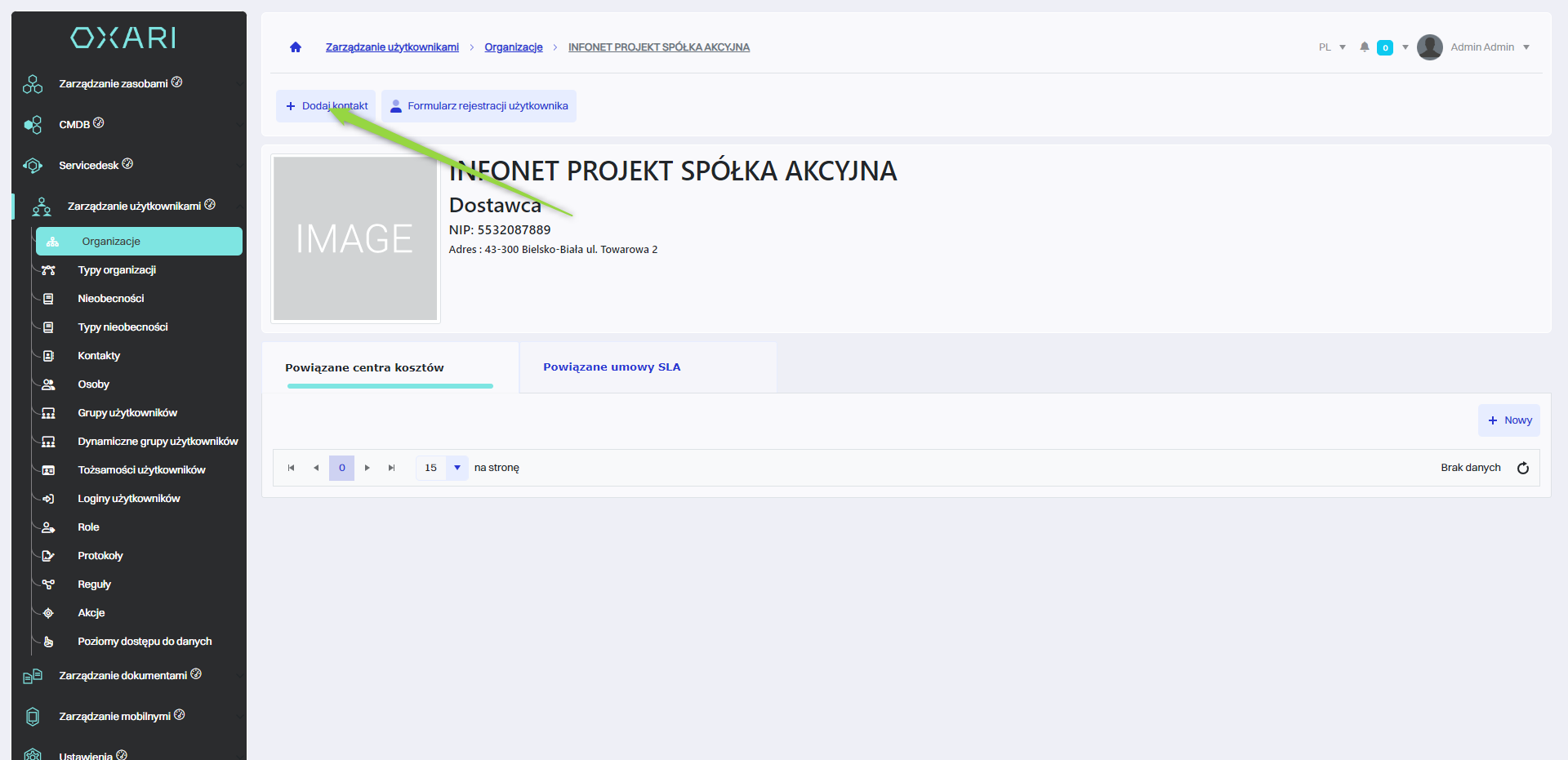
Task: Open the PL language dropdown
Action: point(1332,47)
